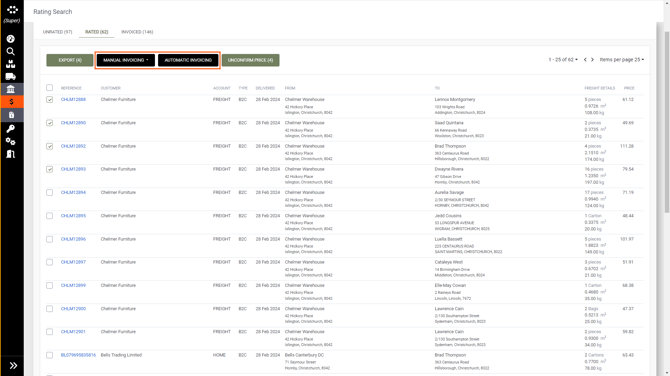Viewport: 670px width, 376px height.
Task: Click customer name Bells Trading Limited
Action: click(x=121, y=355)
